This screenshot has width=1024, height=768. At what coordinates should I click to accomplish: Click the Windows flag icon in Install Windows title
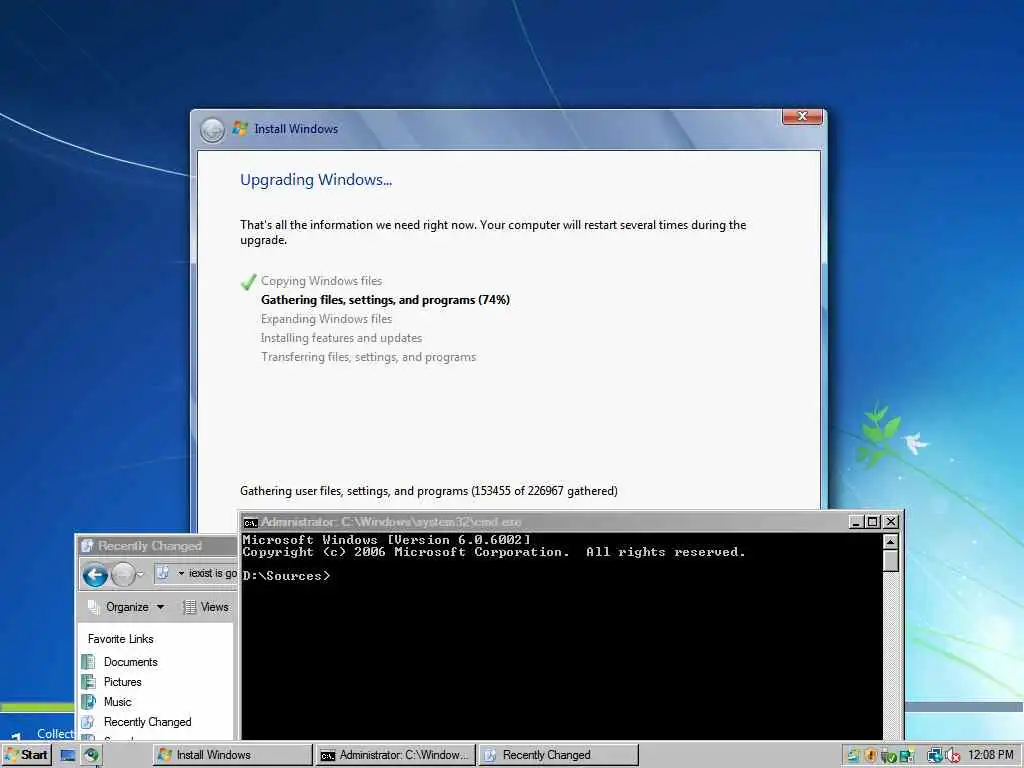point(240,128)
